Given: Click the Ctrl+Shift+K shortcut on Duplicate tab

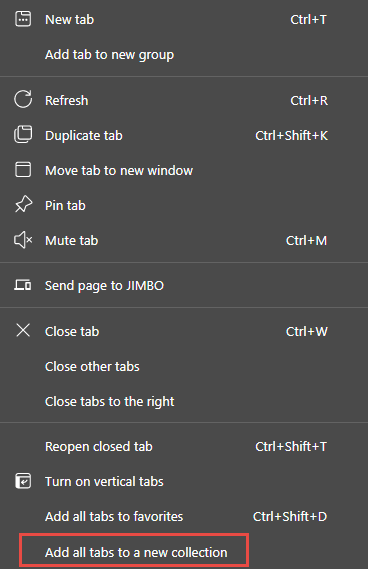Looking at the screenshot, I should point(291,135).
